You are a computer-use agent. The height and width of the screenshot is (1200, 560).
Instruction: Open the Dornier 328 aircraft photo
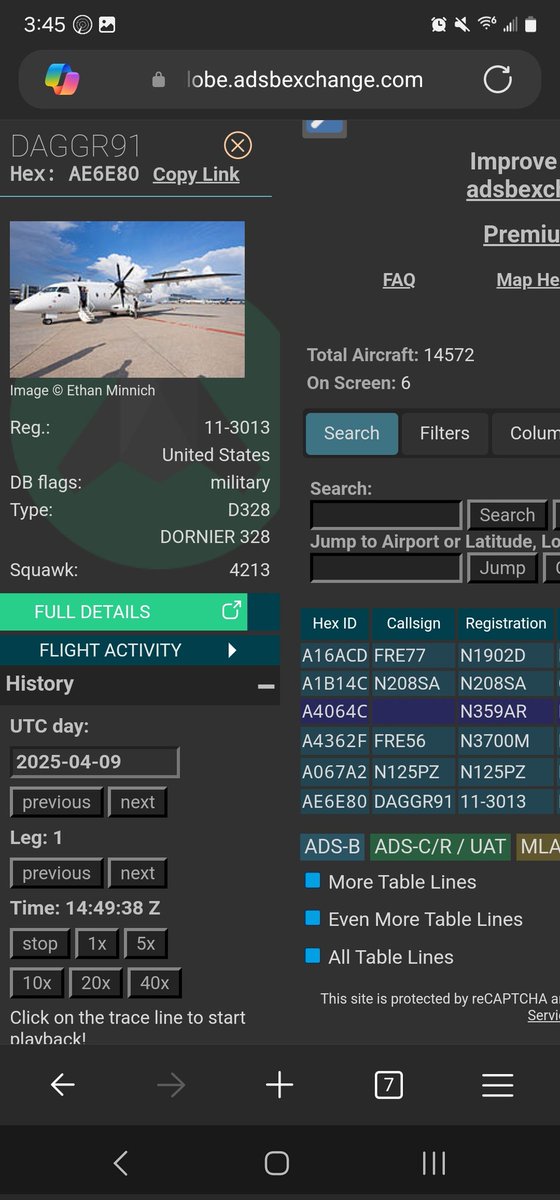(127, 299)
